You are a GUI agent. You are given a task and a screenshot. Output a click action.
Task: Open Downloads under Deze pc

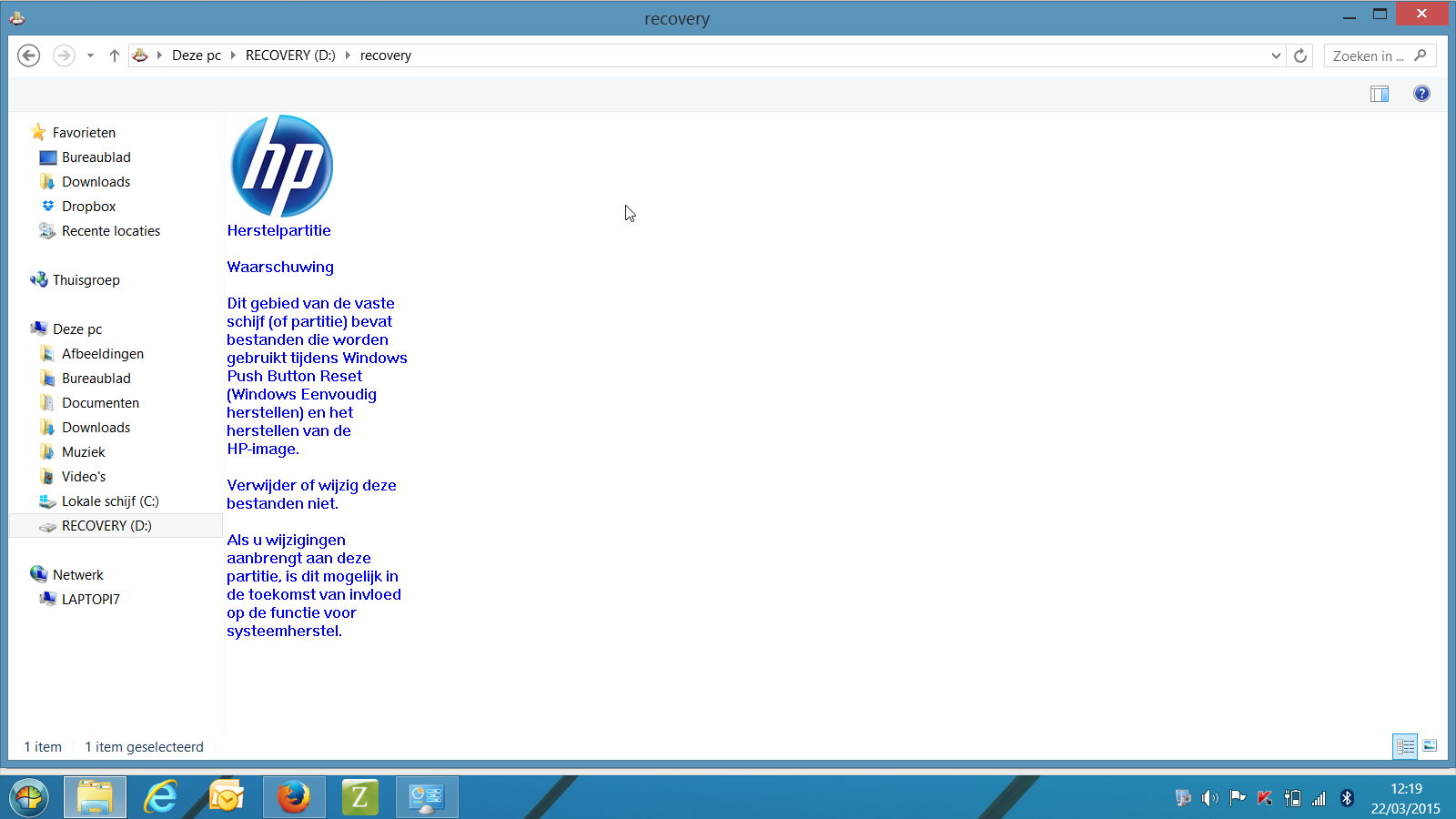pos(96,428)
